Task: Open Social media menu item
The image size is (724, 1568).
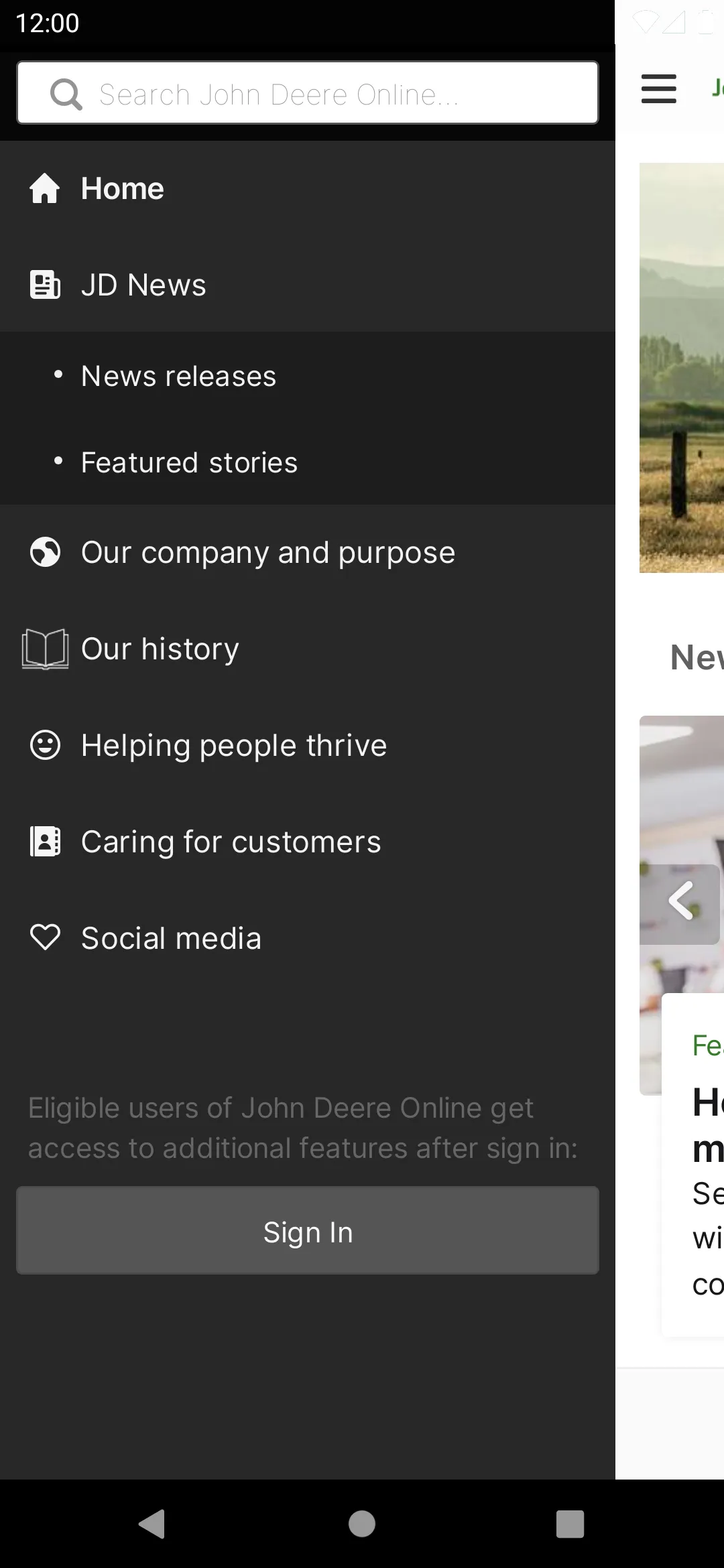Action: [308, 938]
